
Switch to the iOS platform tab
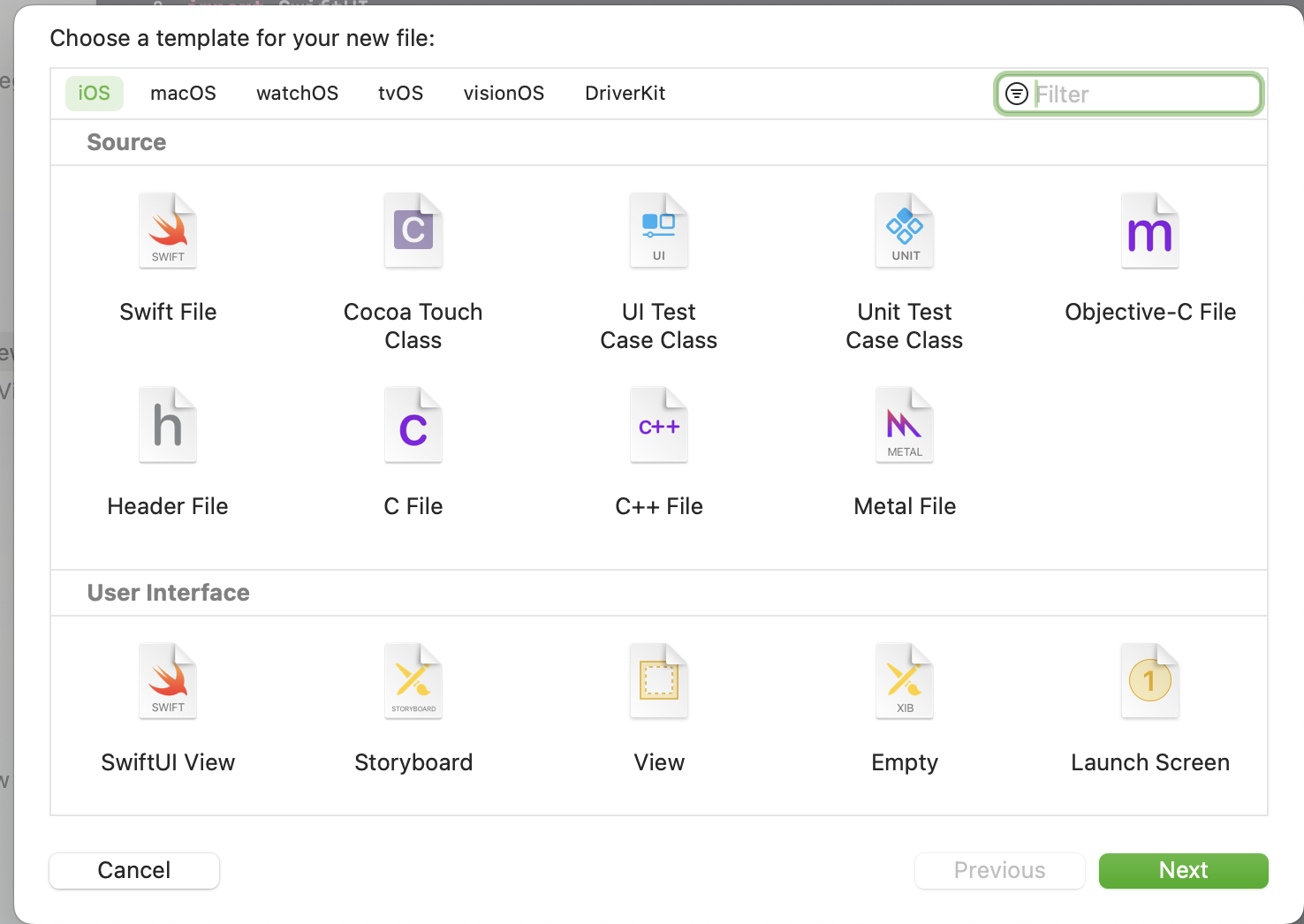pyautogui.click(x=95, y=94)
